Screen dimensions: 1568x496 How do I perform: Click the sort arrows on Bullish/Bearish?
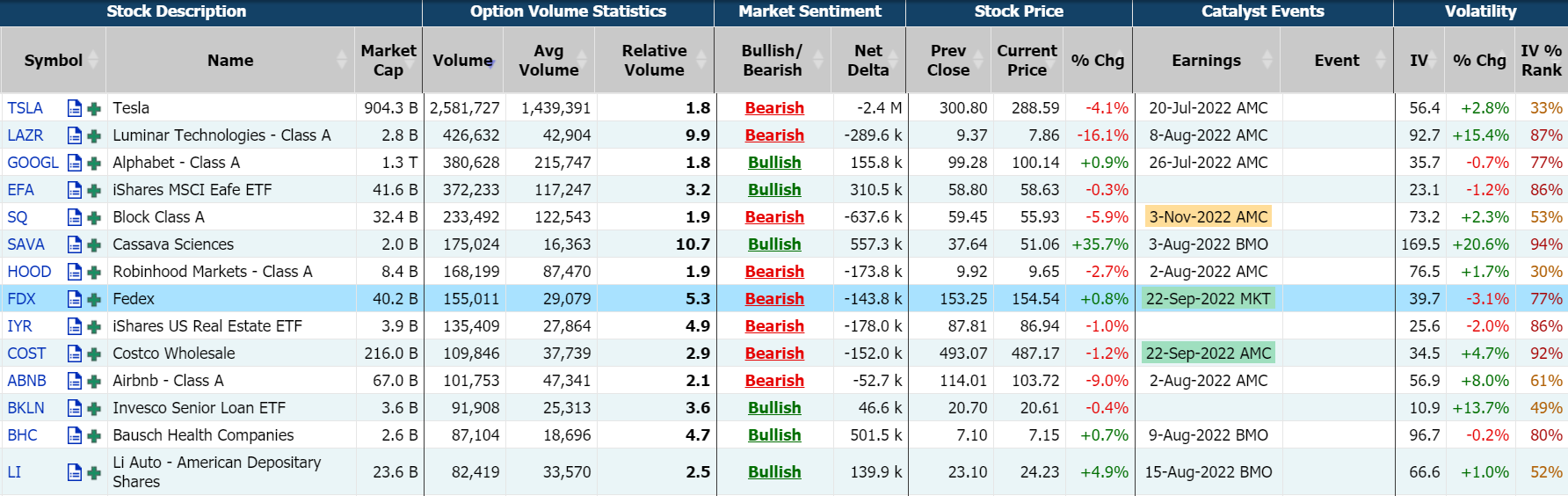818,60
